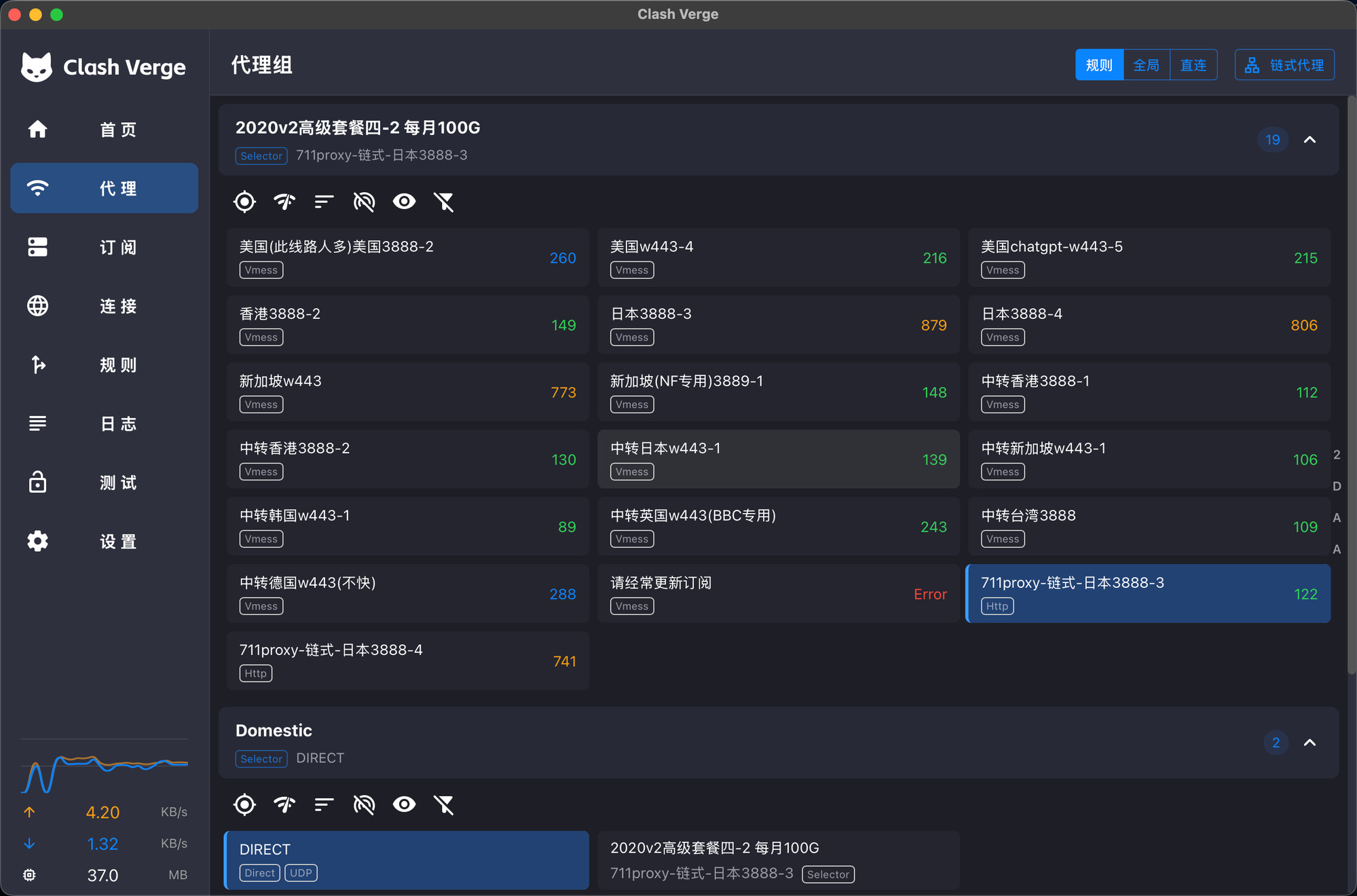Toggle node detail visibility in top group

[x=404, y=202]
